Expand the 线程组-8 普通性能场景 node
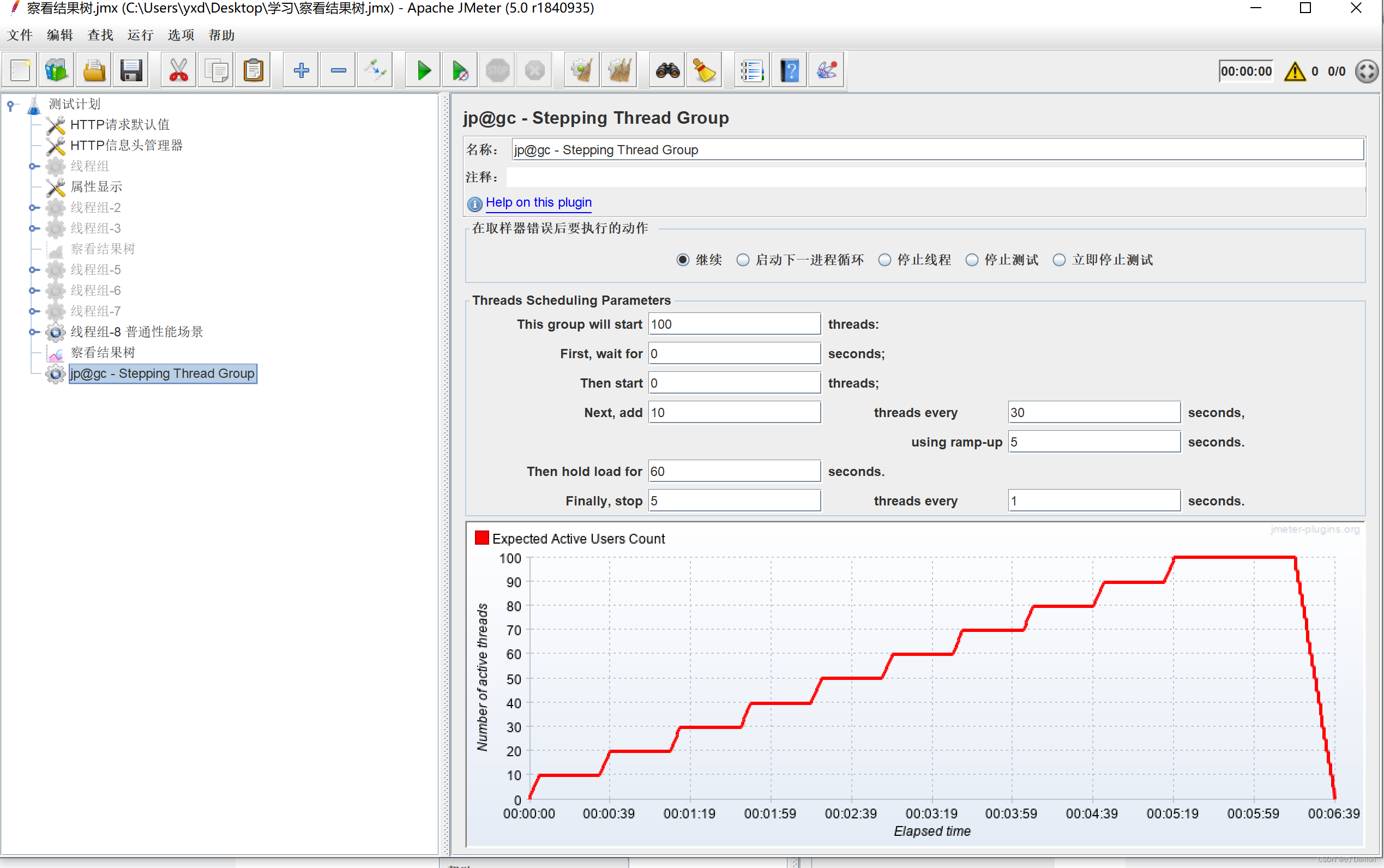 pos(33,332)
